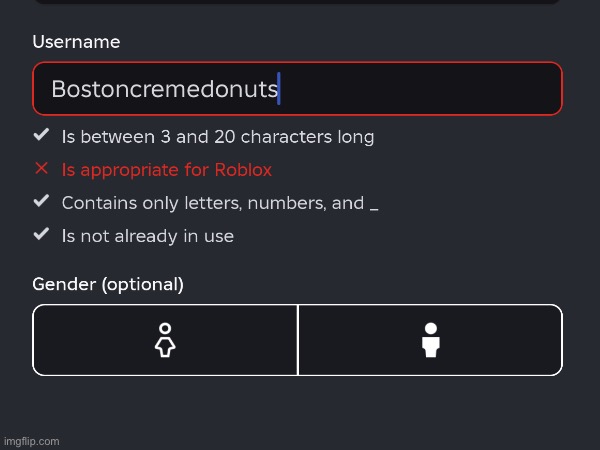Select the female gender icon

point(166,340)
